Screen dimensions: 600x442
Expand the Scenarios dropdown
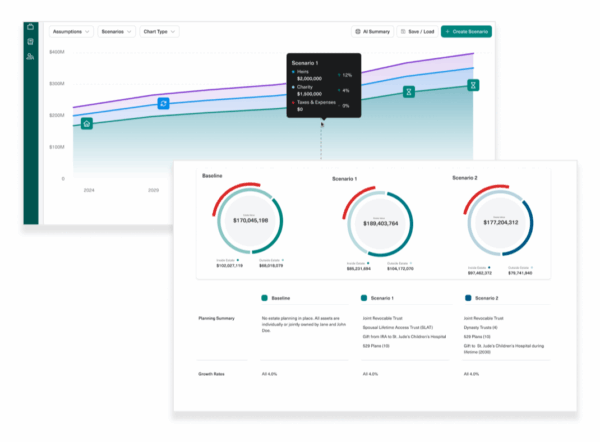pyautogui.click(x=117, y=32)
